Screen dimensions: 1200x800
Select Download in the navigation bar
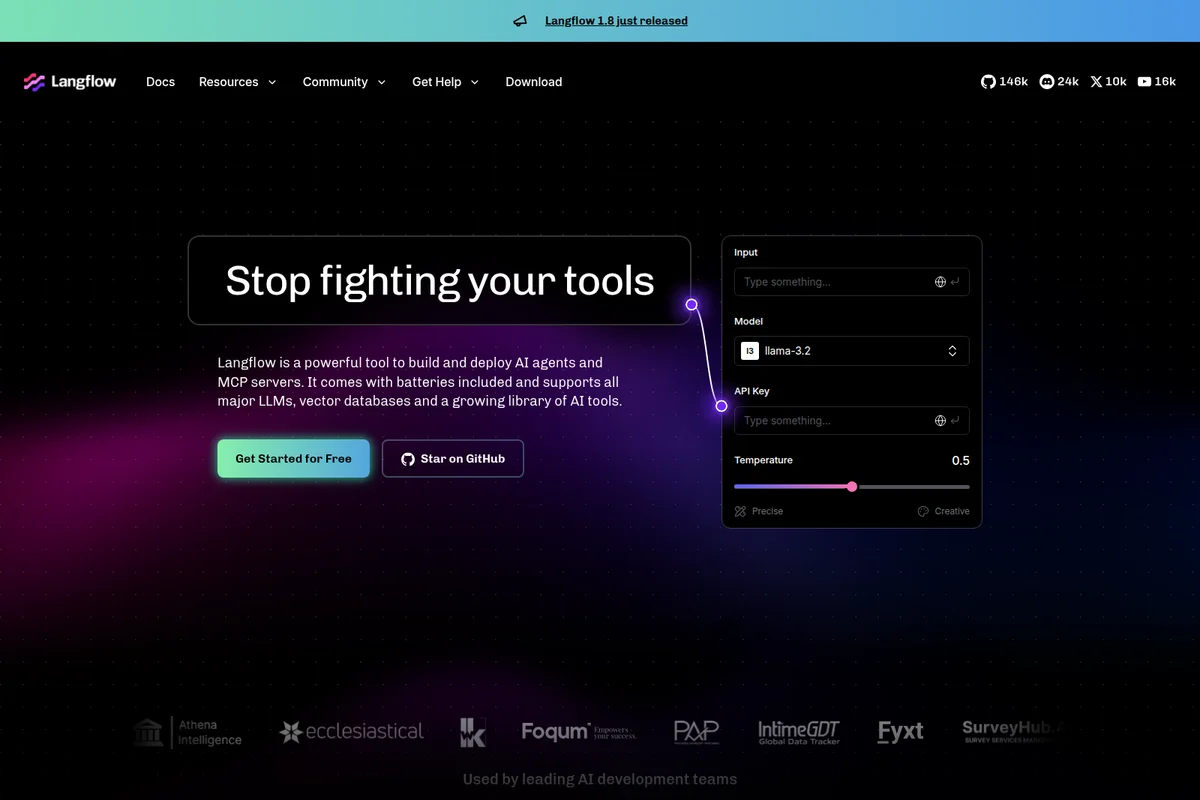click(x=533, y=82)
